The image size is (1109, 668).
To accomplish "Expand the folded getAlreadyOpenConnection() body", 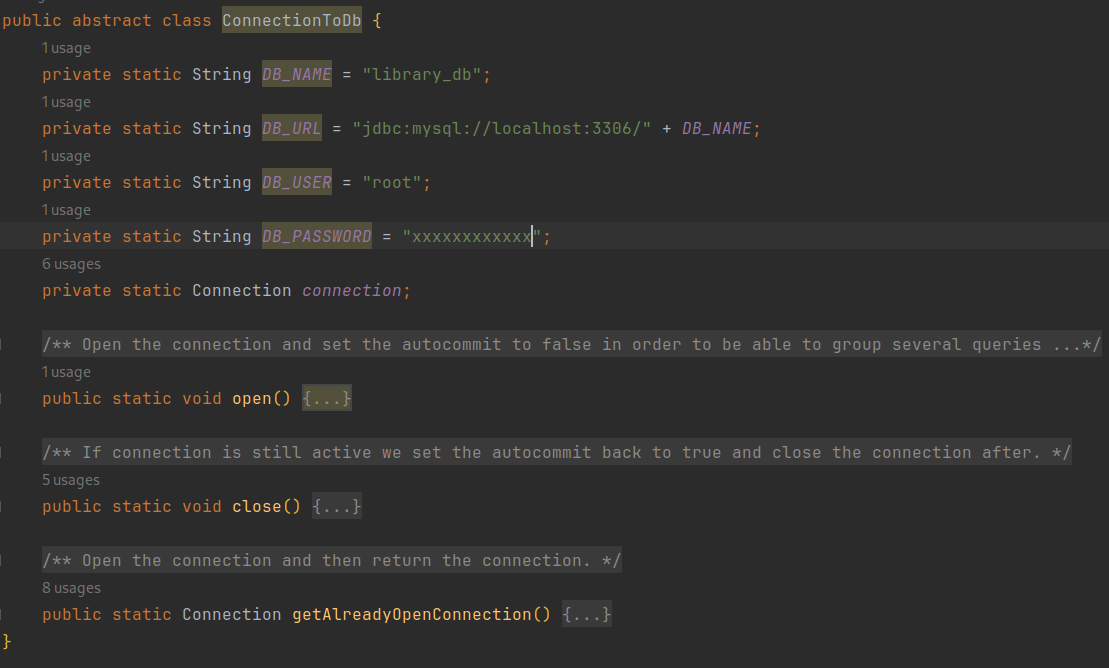I will click(586, 614).
